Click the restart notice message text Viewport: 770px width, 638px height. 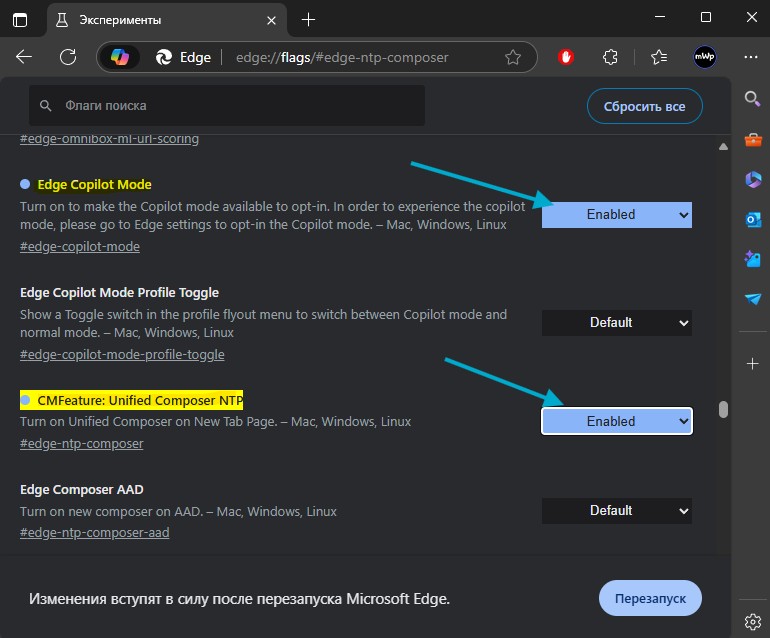click(239, 599)
